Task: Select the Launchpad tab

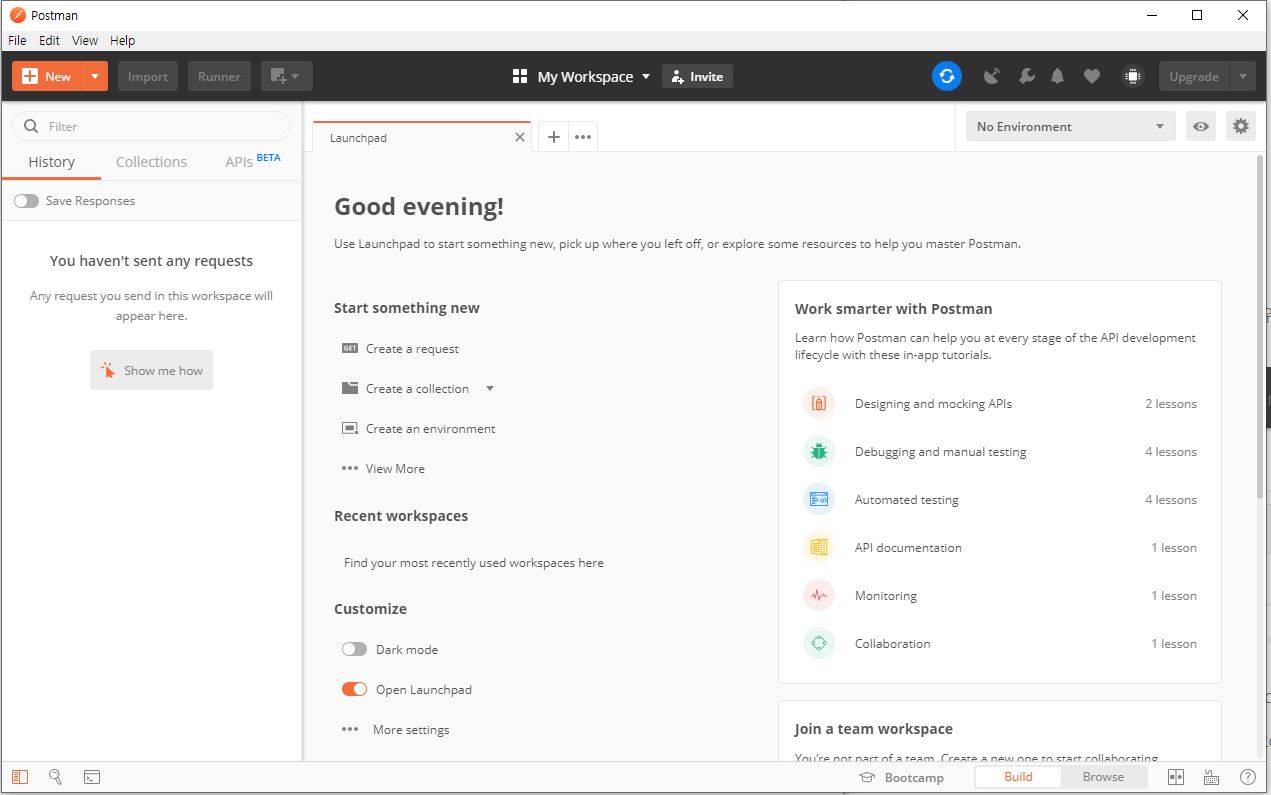Action: (420, 137)
